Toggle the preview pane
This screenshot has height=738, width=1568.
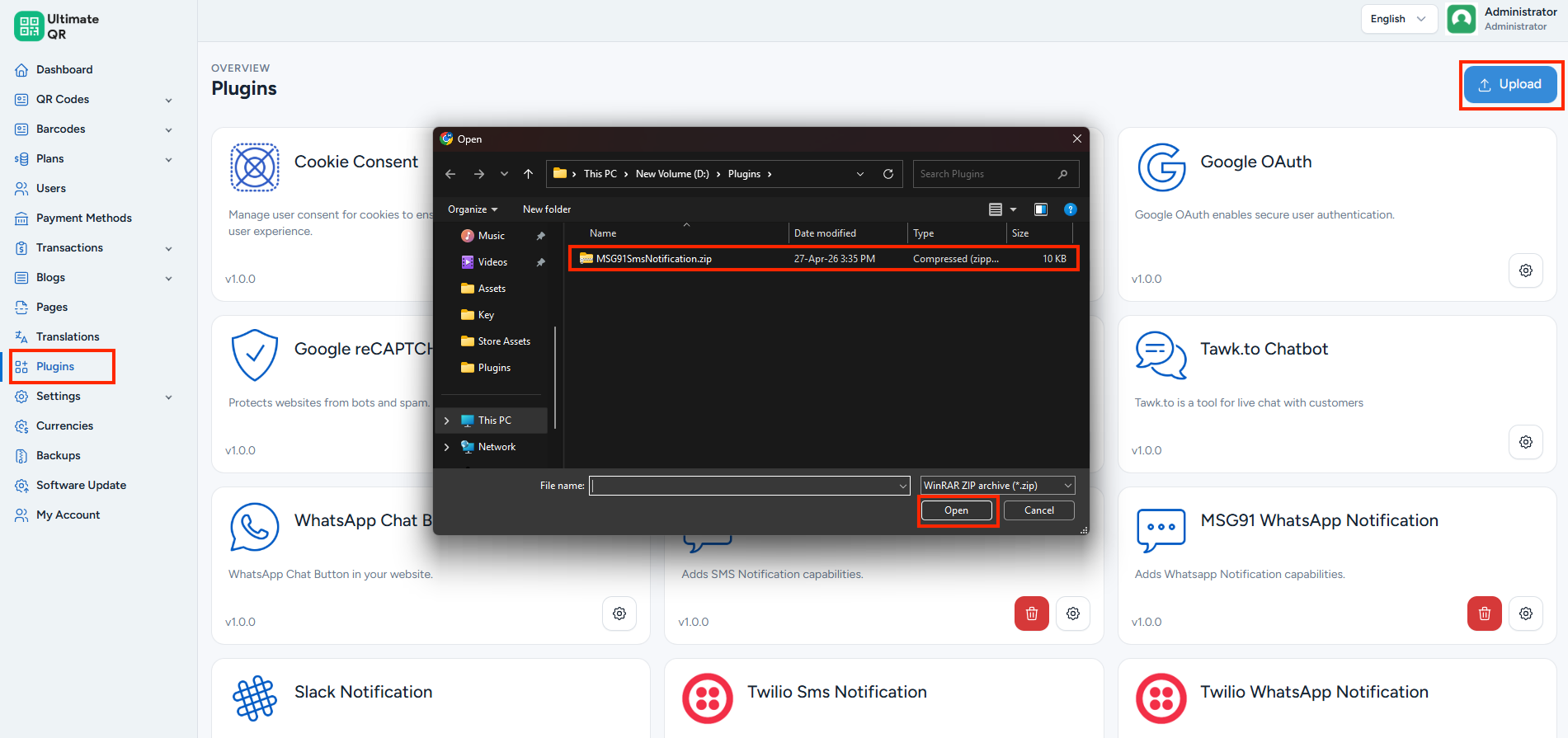[1041, 209]
